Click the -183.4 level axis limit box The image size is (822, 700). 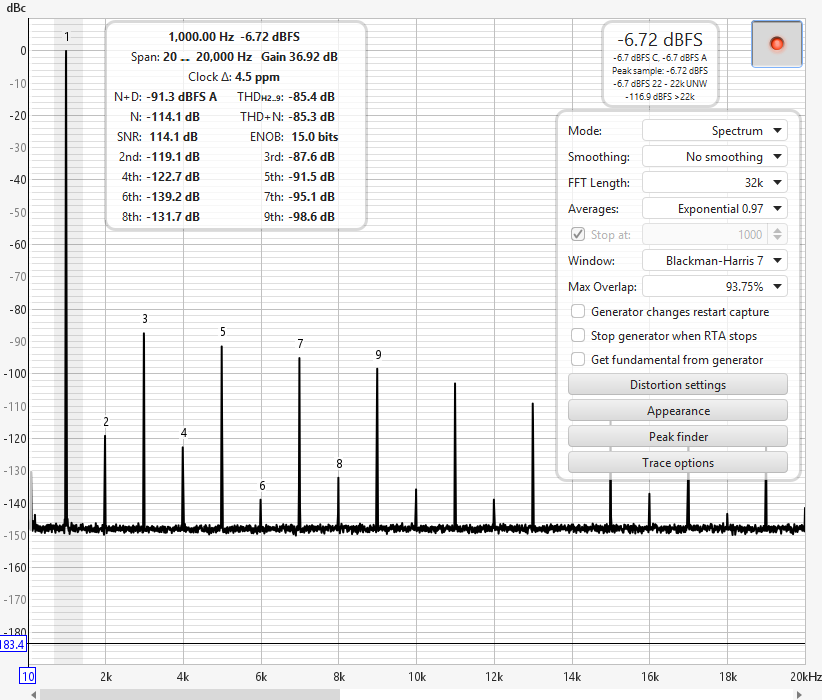pos(13,644)
